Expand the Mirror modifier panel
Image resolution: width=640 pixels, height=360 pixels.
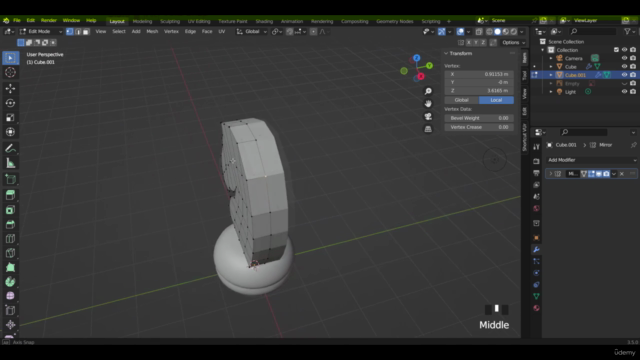click(x=551, y=174)
